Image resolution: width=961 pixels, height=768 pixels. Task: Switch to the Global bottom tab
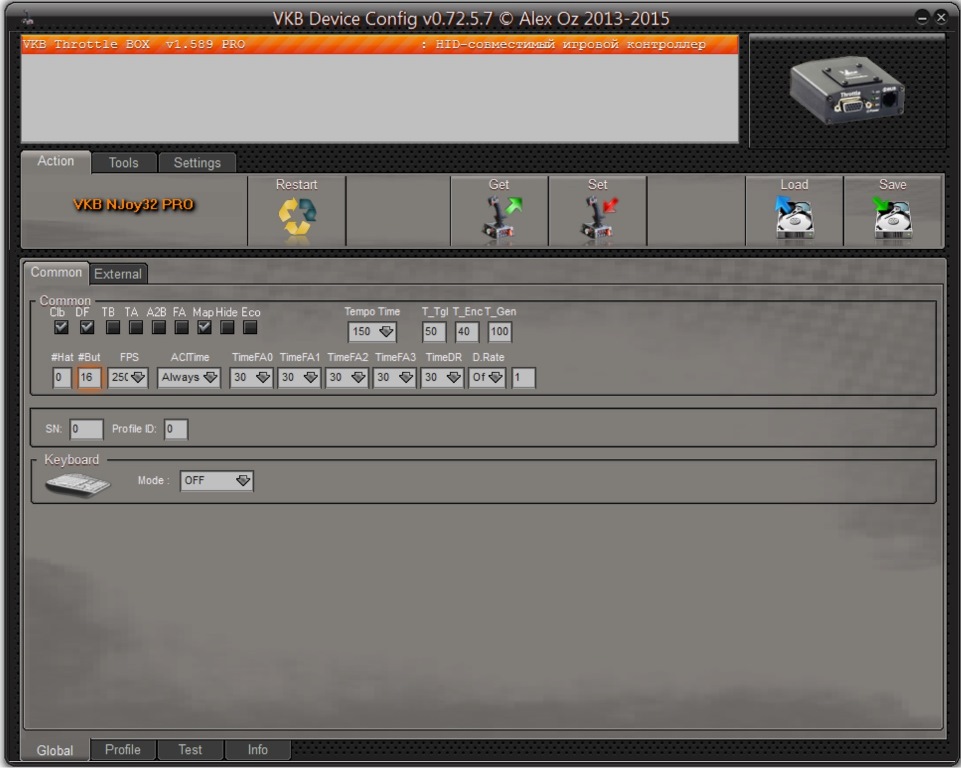tap(55, 750)
